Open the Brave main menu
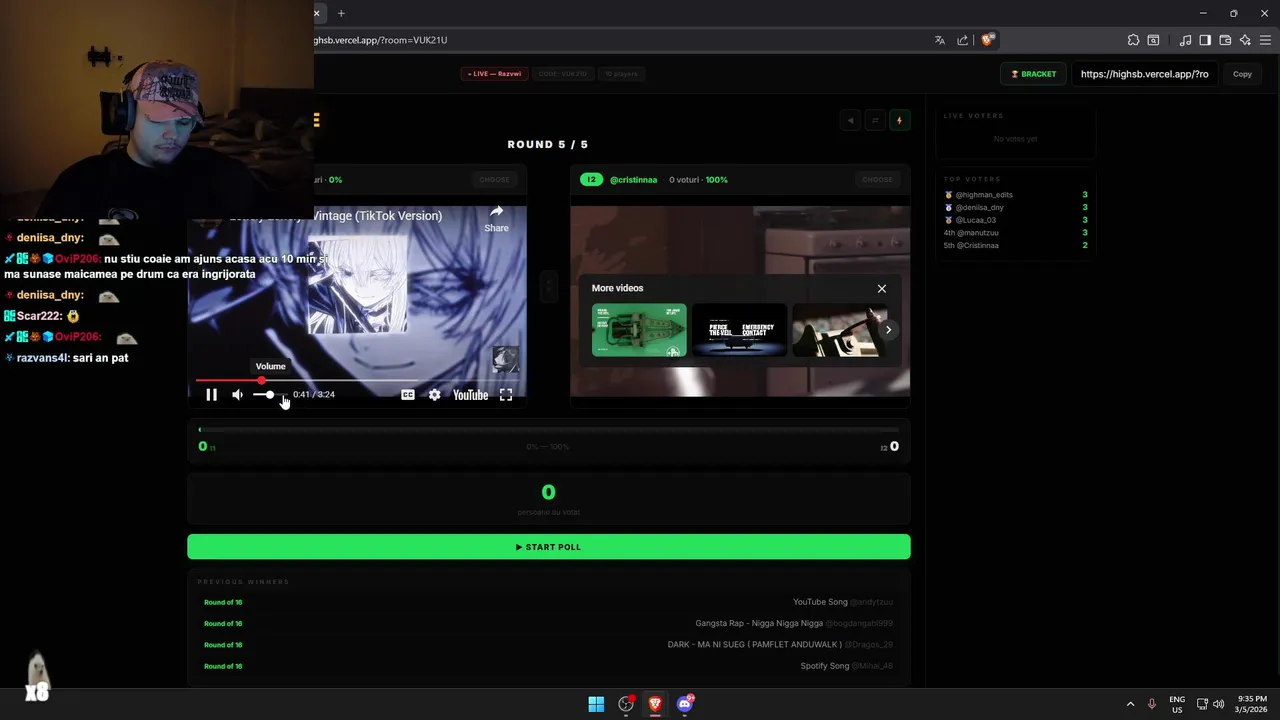The width and height of the screenshot is (1280, 720). 1265,40
